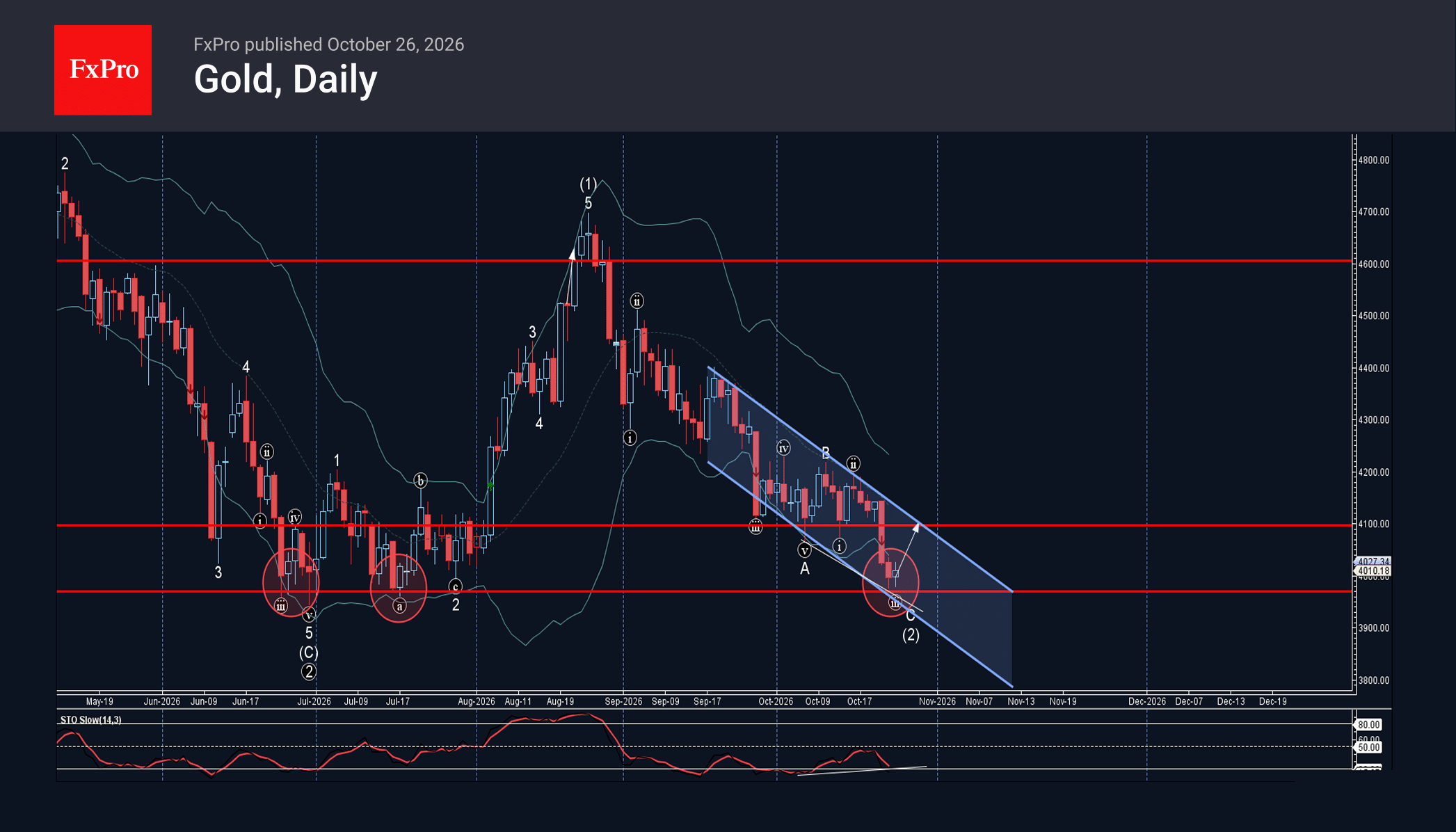Click the Jul-2026 date axis label
Screen dimensions: 1456x832
click(x=314, y=701)
